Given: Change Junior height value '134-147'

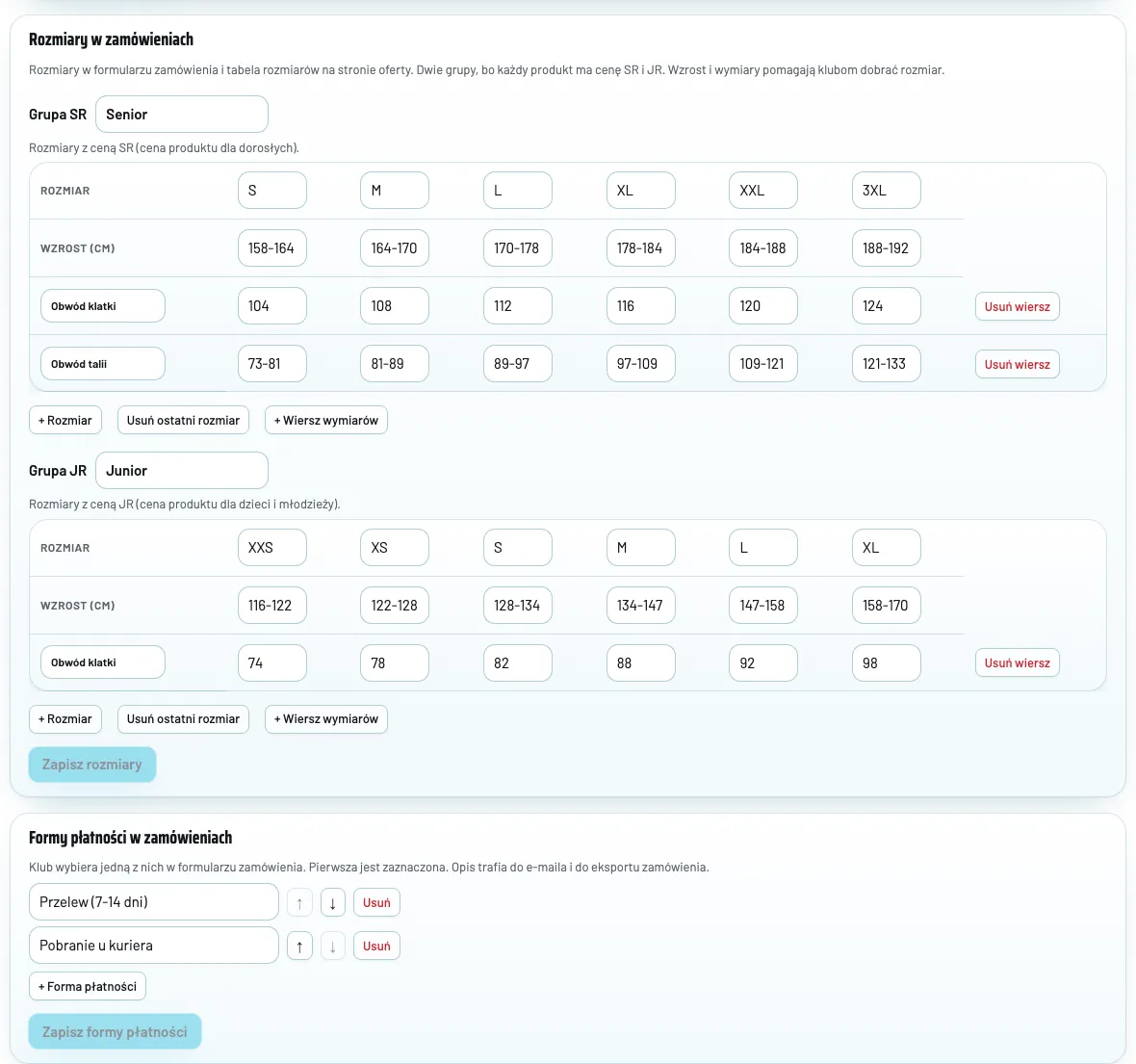Looking at the screenshot, I should [640, 606].
